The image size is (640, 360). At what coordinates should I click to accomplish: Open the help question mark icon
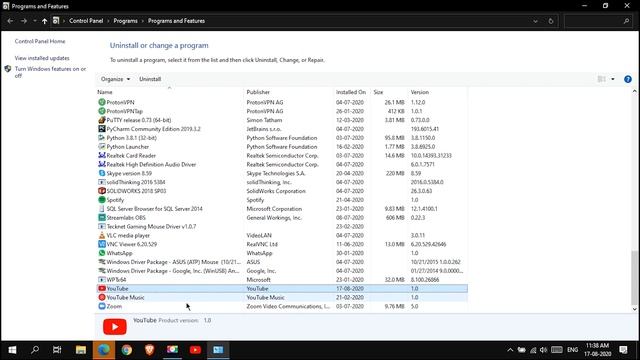(x=628, y=79)
